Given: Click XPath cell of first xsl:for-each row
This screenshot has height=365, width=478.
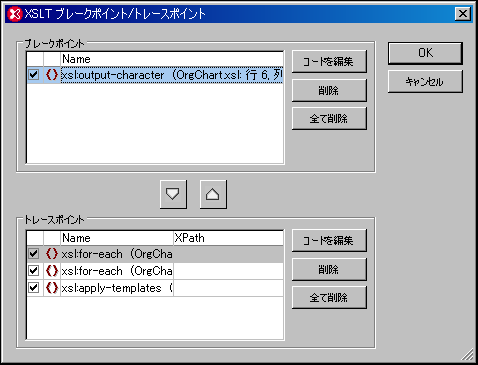Looking at the screenshot, I should [x=228, y=254].
